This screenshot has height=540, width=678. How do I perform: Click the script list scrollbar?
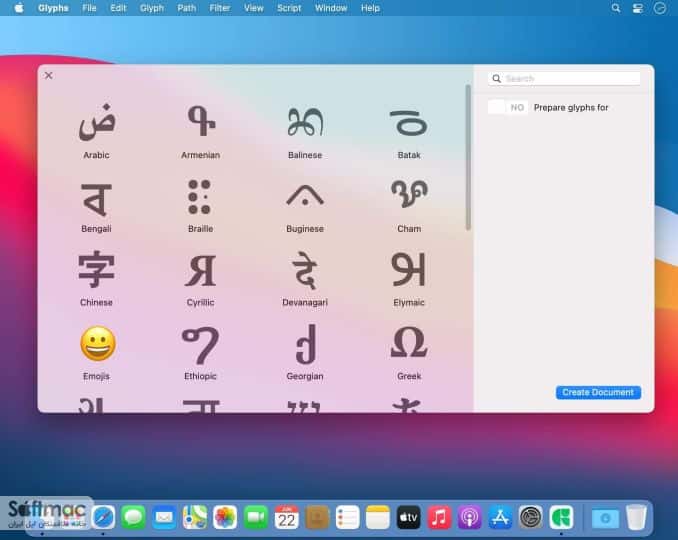pos(468,157)
